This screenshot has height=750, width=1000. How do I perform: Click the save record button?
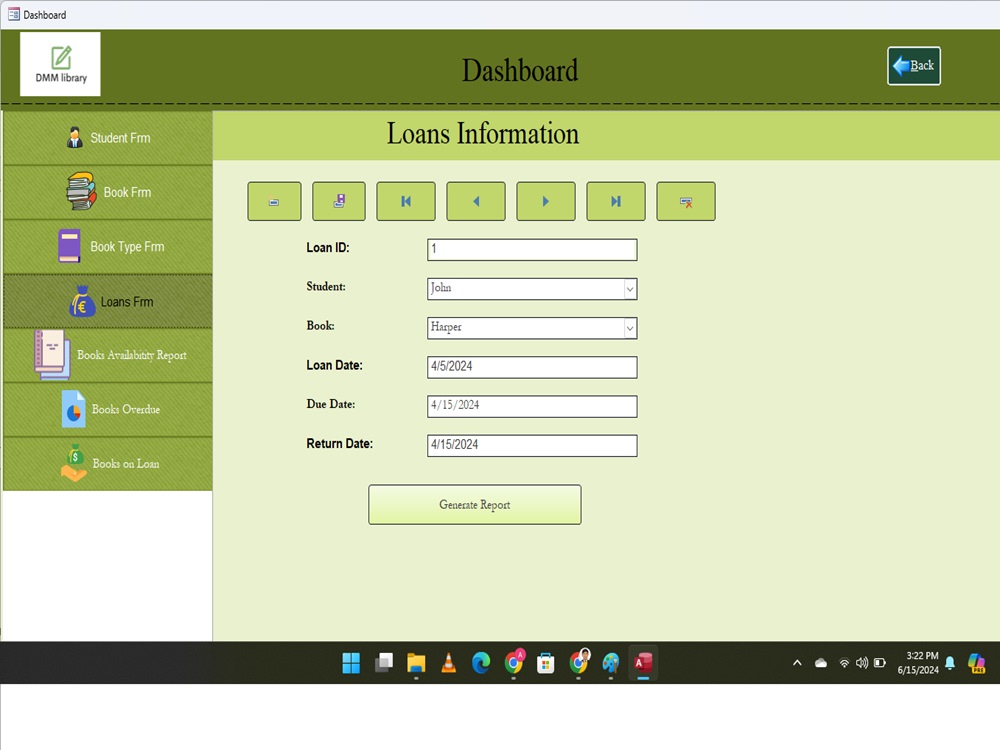339,202
